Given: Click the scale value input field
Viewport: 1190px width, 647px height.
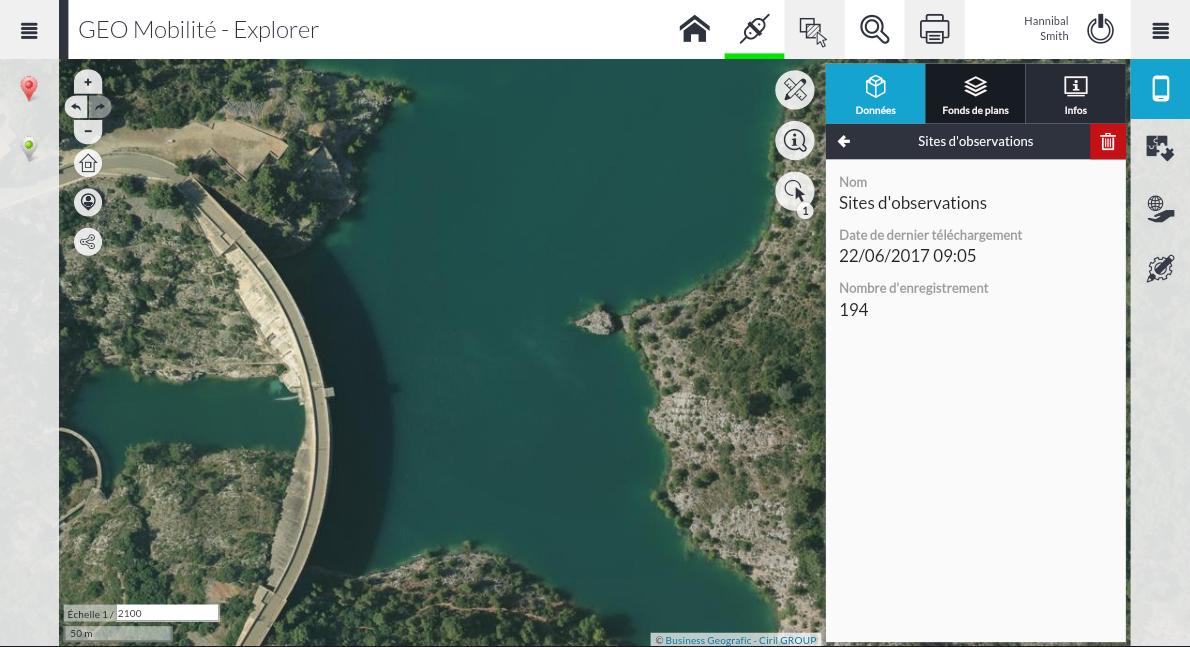Looking at the screenshot, I should pyautogui.click(x=167, y=613).
